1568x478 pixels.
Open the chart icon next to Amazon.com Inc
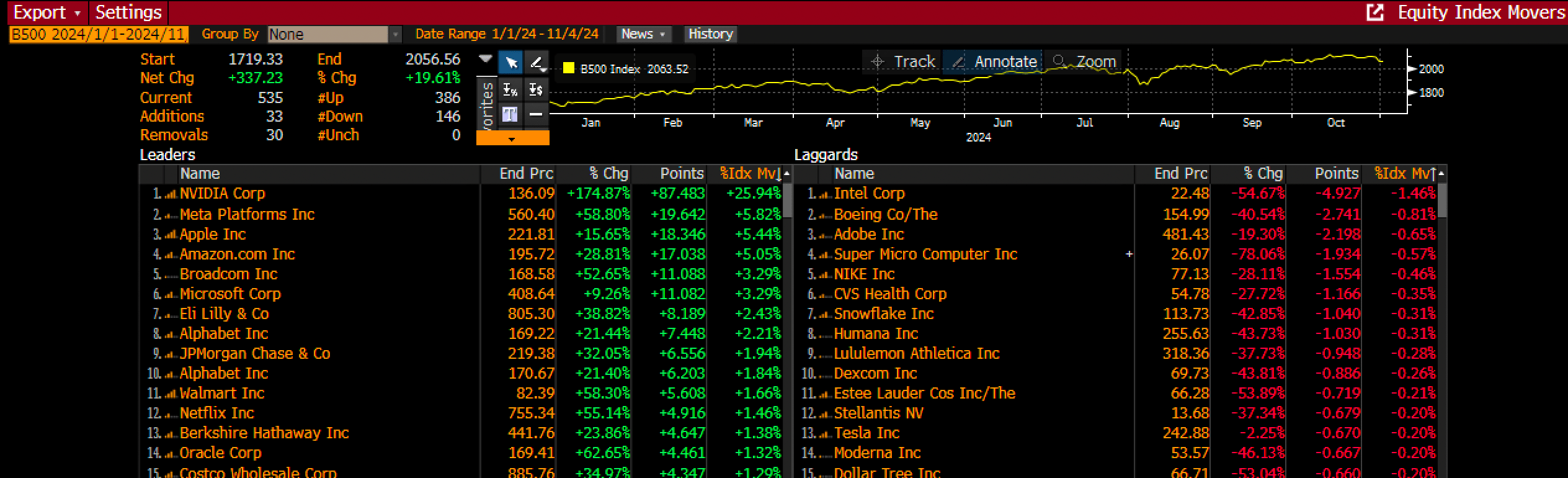click(x=171, y=255)
